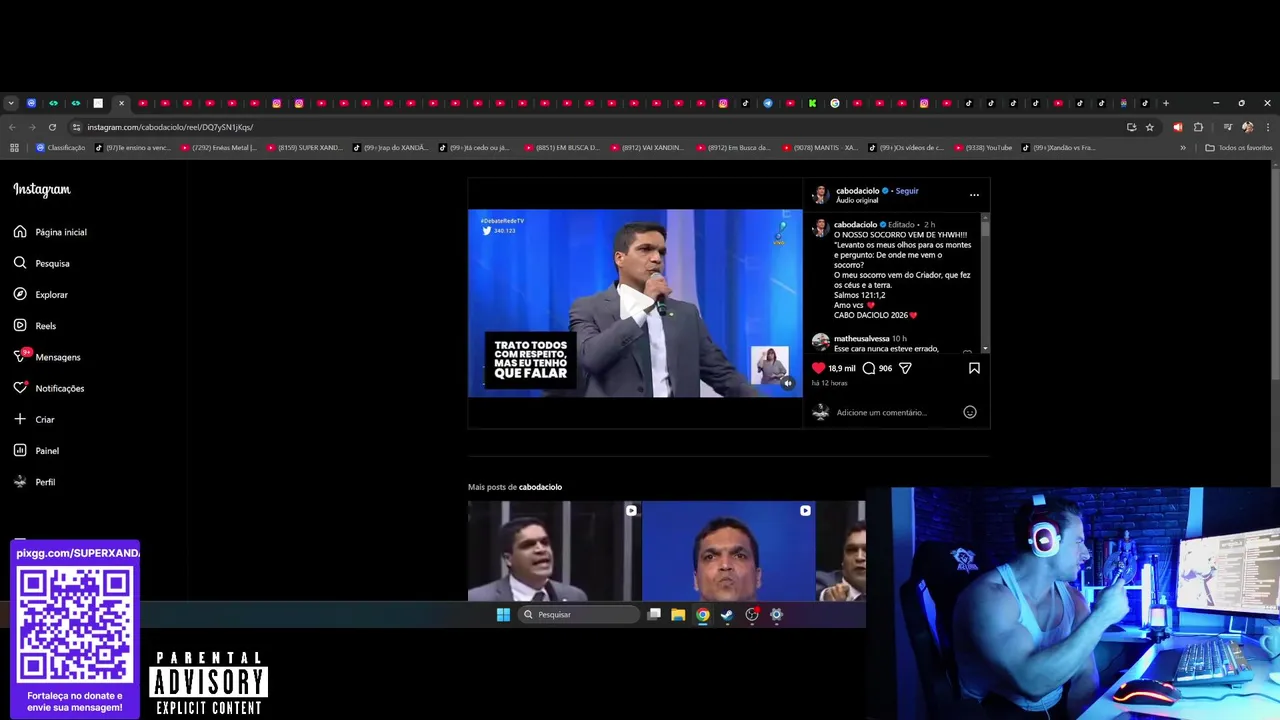Switch to the Telegram tab
The width and height of the screenshot is (1280, 720).
pos(768,103)
